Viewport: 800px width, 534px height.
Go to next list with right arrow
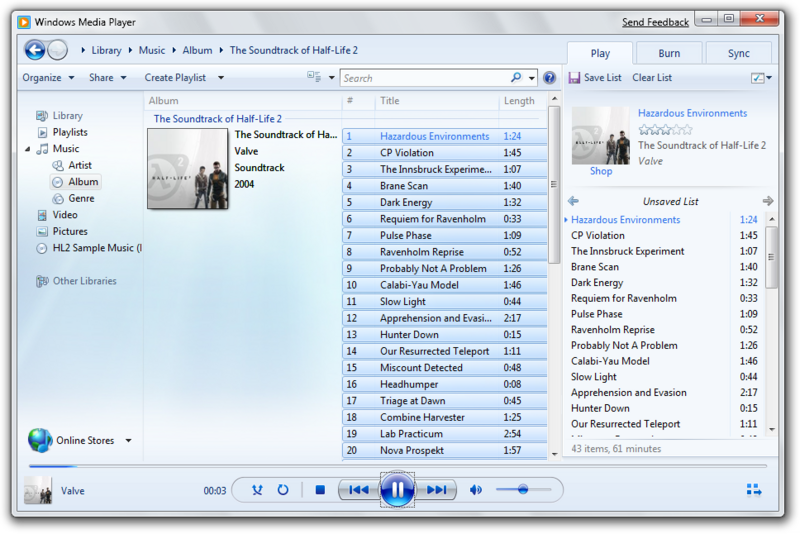coord(768,201)
